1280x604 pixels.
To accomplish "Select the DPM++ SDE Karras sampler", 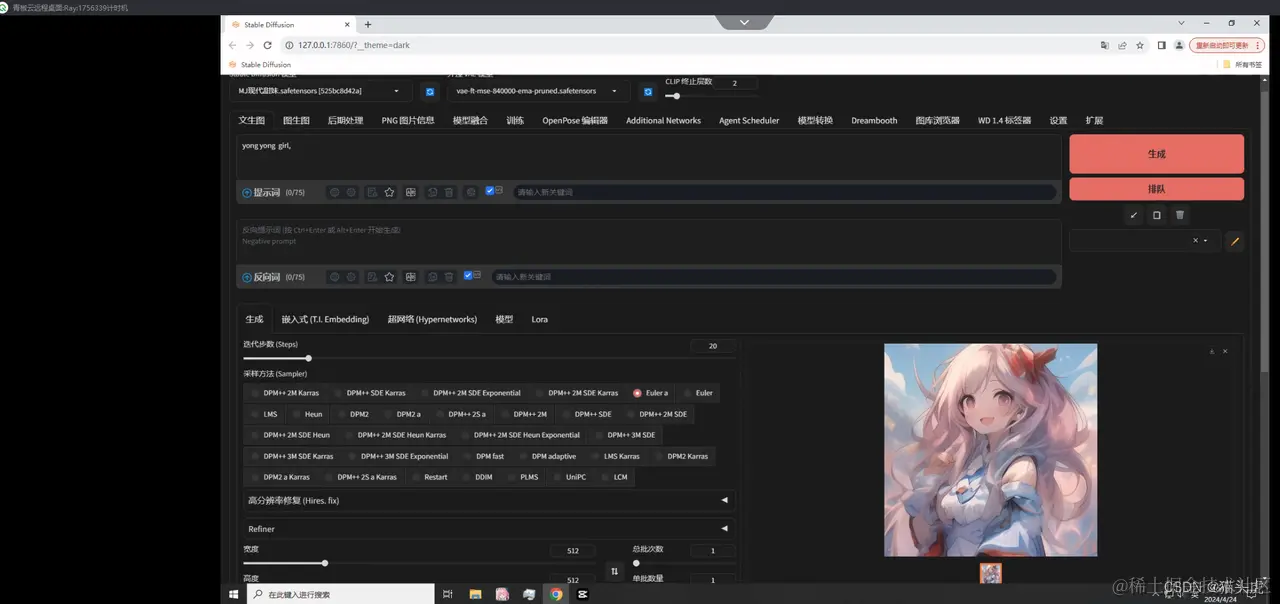I will (369, 393).
